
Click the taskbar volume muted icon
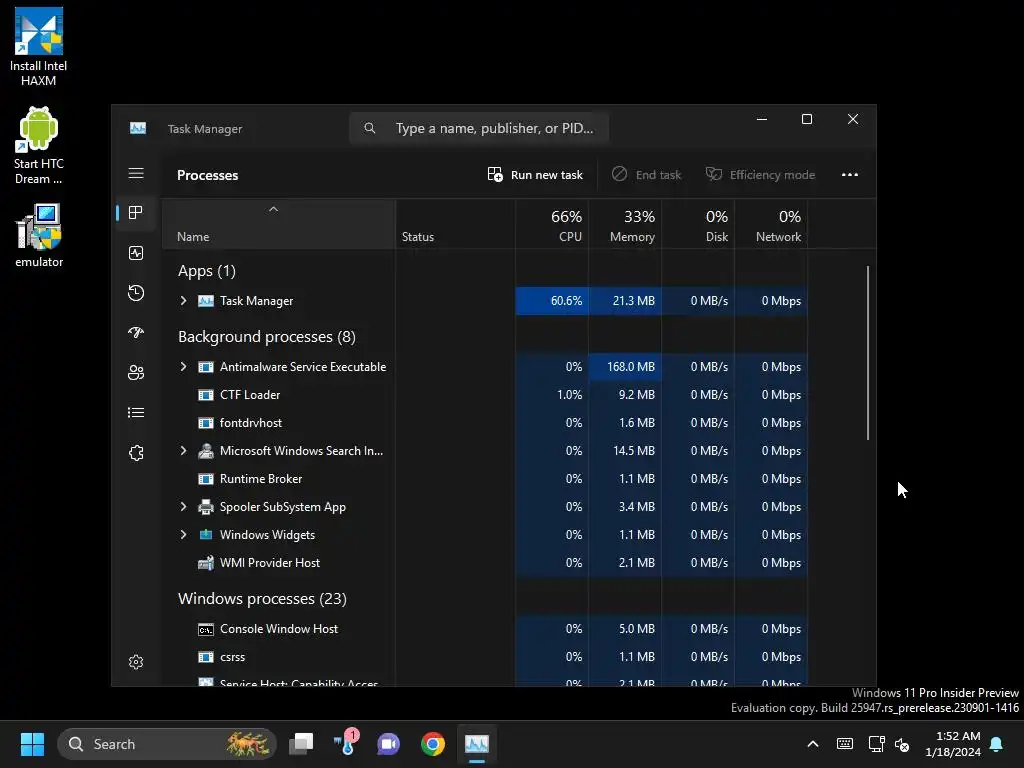(903, 744)
